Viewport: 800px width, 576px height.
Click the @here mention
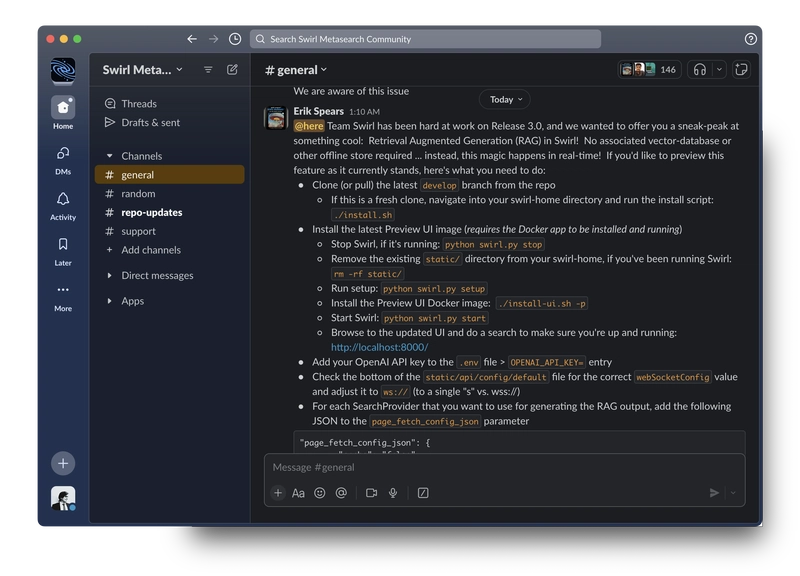(x=309, y=126)
